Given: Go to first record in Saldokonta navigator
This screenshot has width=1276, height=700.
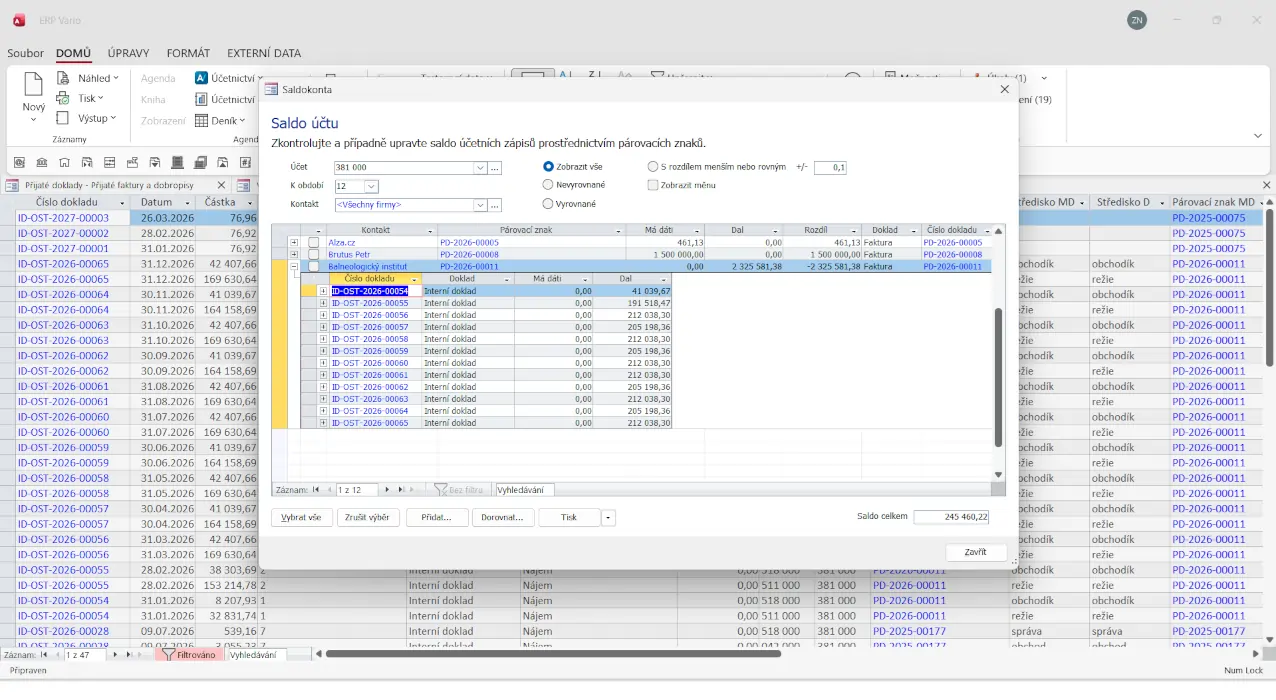Looking at the screenshot, I should [316, 490].
